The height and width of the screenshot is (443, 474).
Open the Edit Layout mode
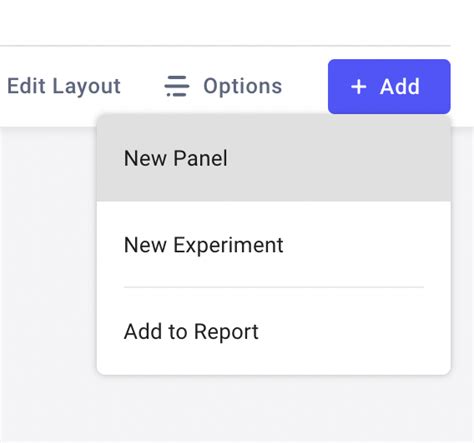64,86
